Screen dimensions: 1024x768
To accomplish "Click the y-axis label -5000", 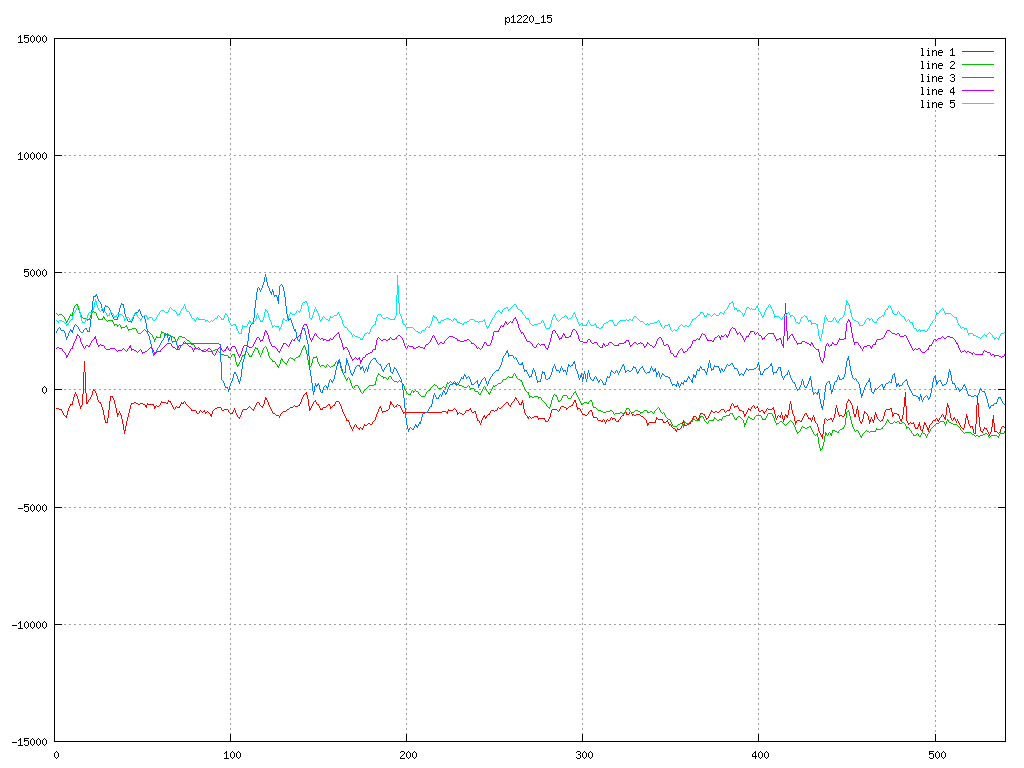I will coord(33,507).
